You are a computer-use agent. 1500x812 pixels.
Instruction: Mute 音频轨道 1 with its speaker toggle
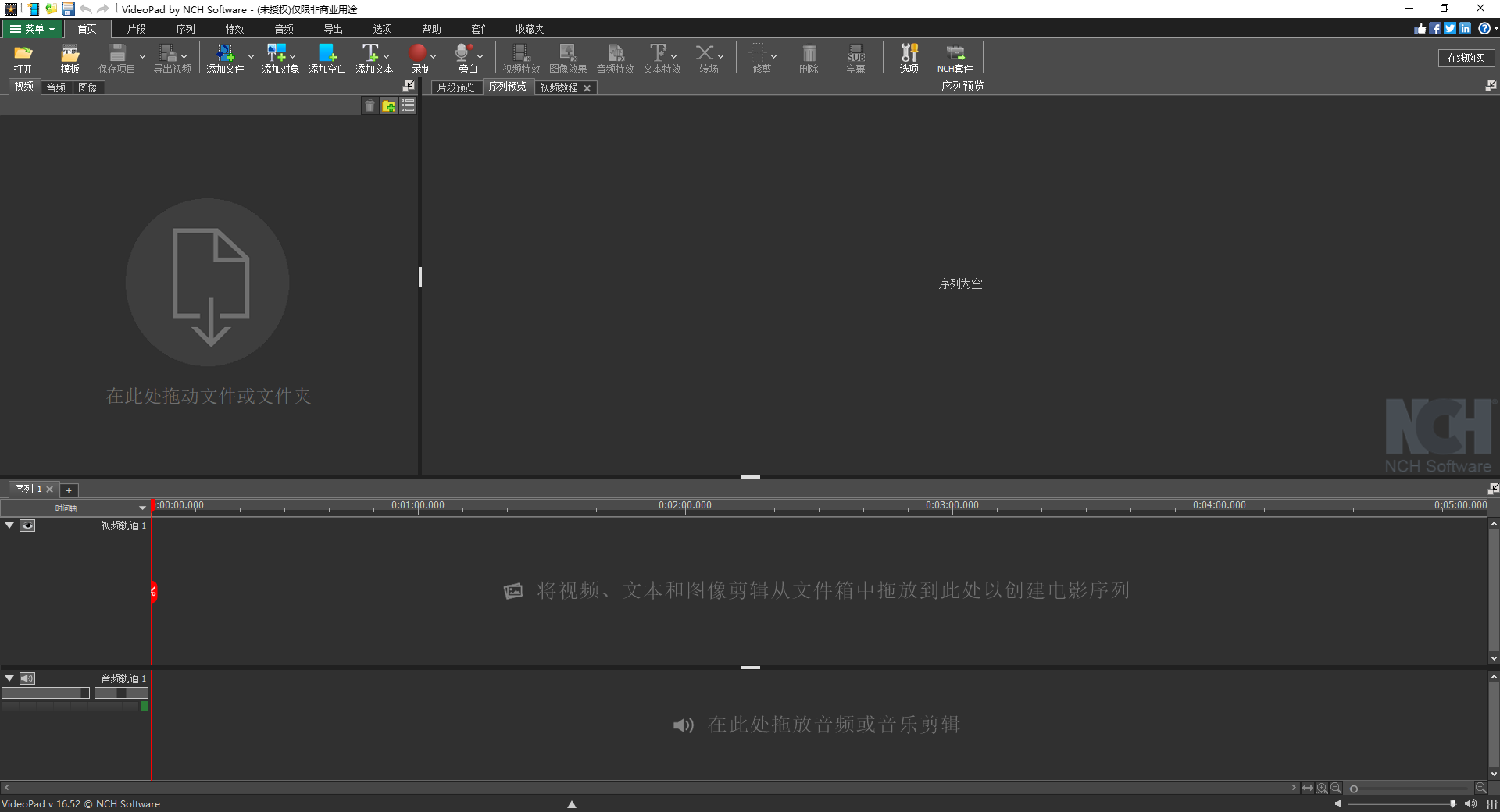27,678
